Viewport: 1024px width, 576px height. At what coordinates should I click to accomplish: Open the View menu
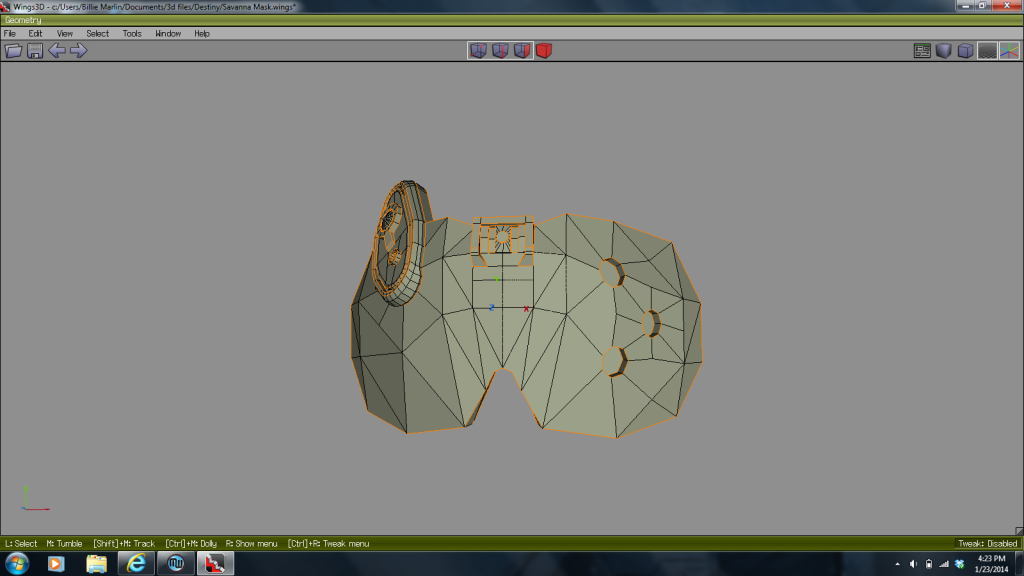click(x=65, y=33)
